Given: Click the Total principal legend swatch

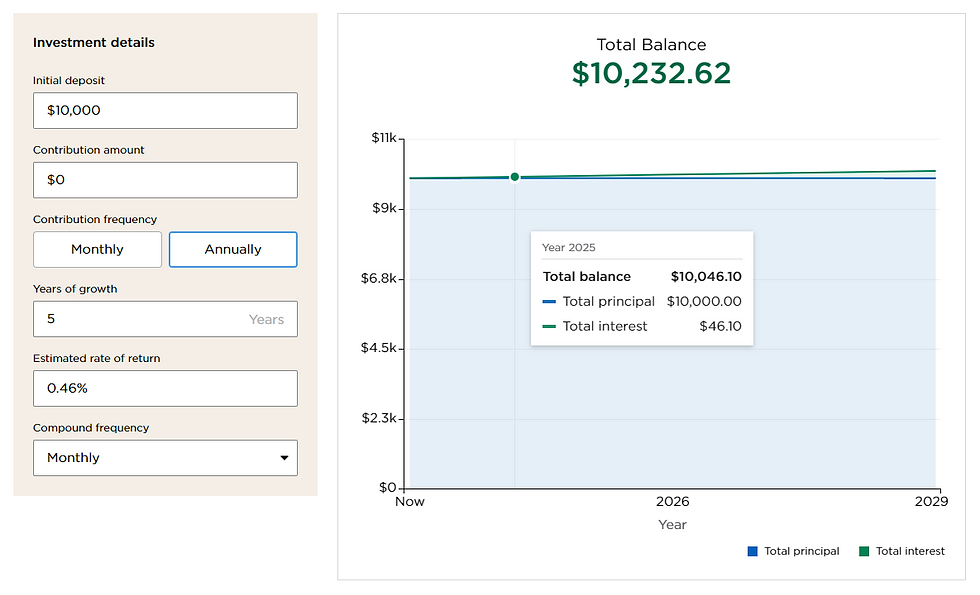Looking at the screenshot, I should pyautogui.click(x=752, y=551).
